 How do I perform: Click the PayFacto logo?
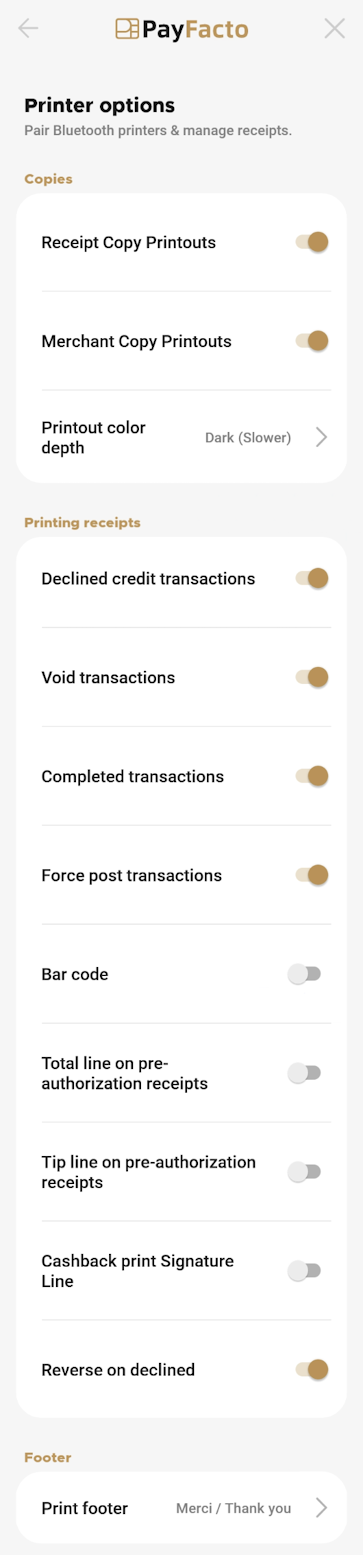(x=182, y=29)
